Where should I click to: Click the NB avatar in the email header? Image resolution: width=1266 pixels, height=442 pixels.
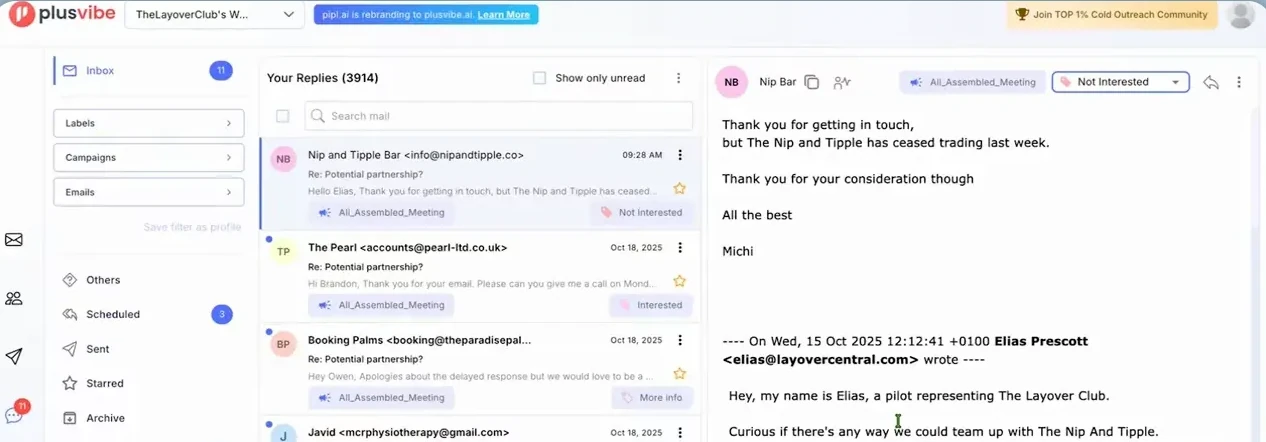[x=732, y=82]
